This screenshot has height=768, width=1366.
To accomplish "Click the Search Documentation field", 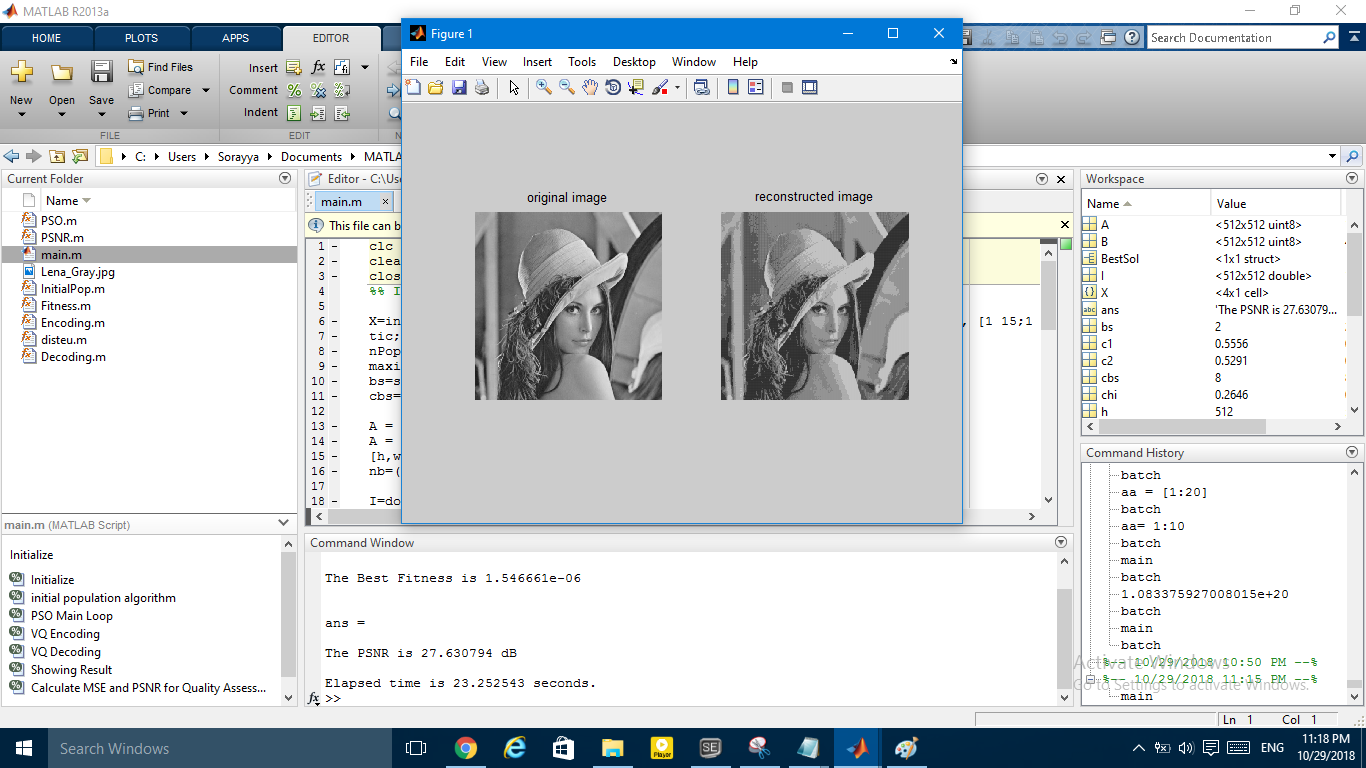I will pyautogui.click(x=1235, y=38).
